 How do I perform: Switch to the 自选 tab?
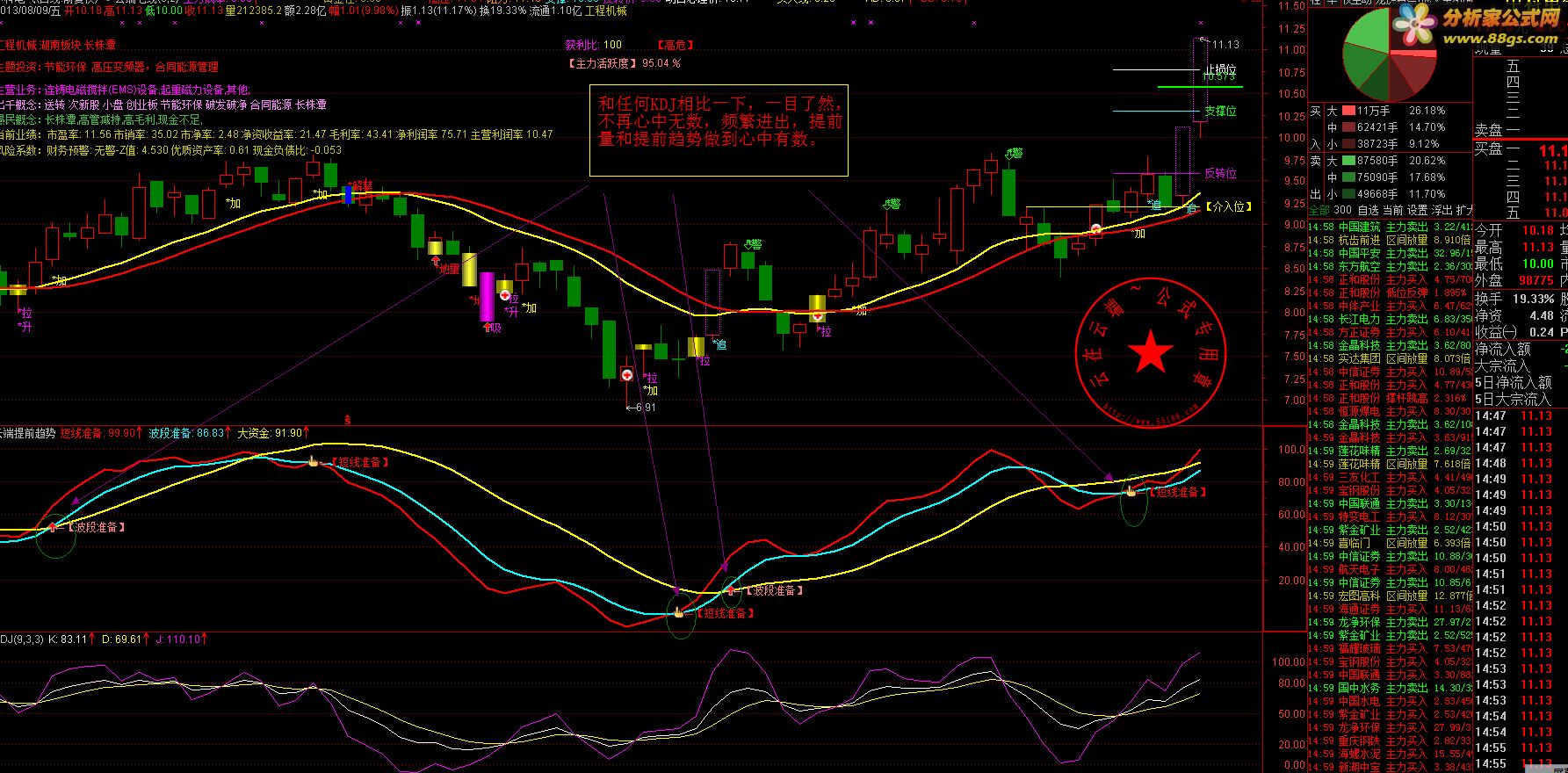[1368, 210]
